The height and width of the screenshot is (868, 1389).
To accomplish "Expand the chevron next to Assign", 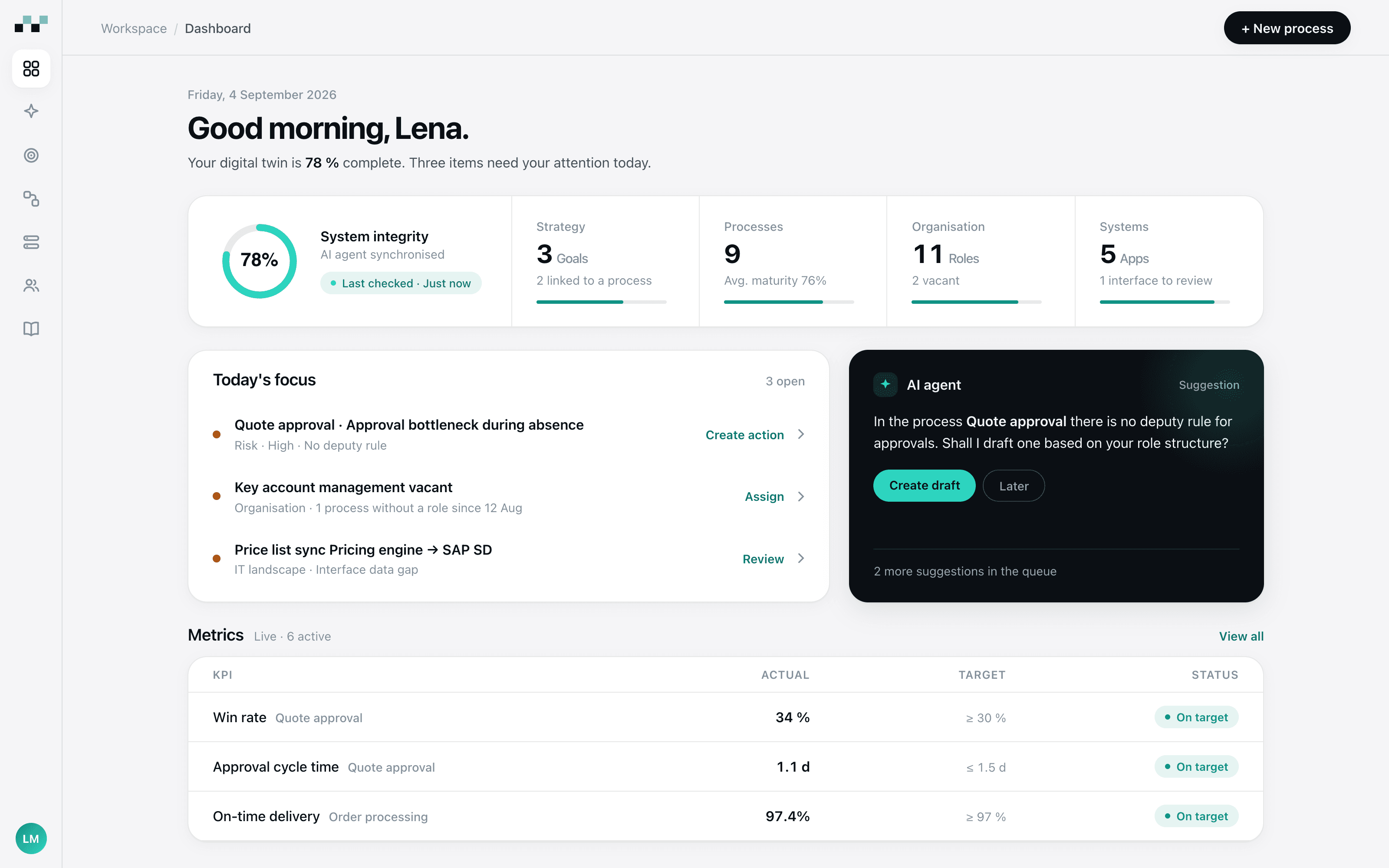I will (801, 496).
